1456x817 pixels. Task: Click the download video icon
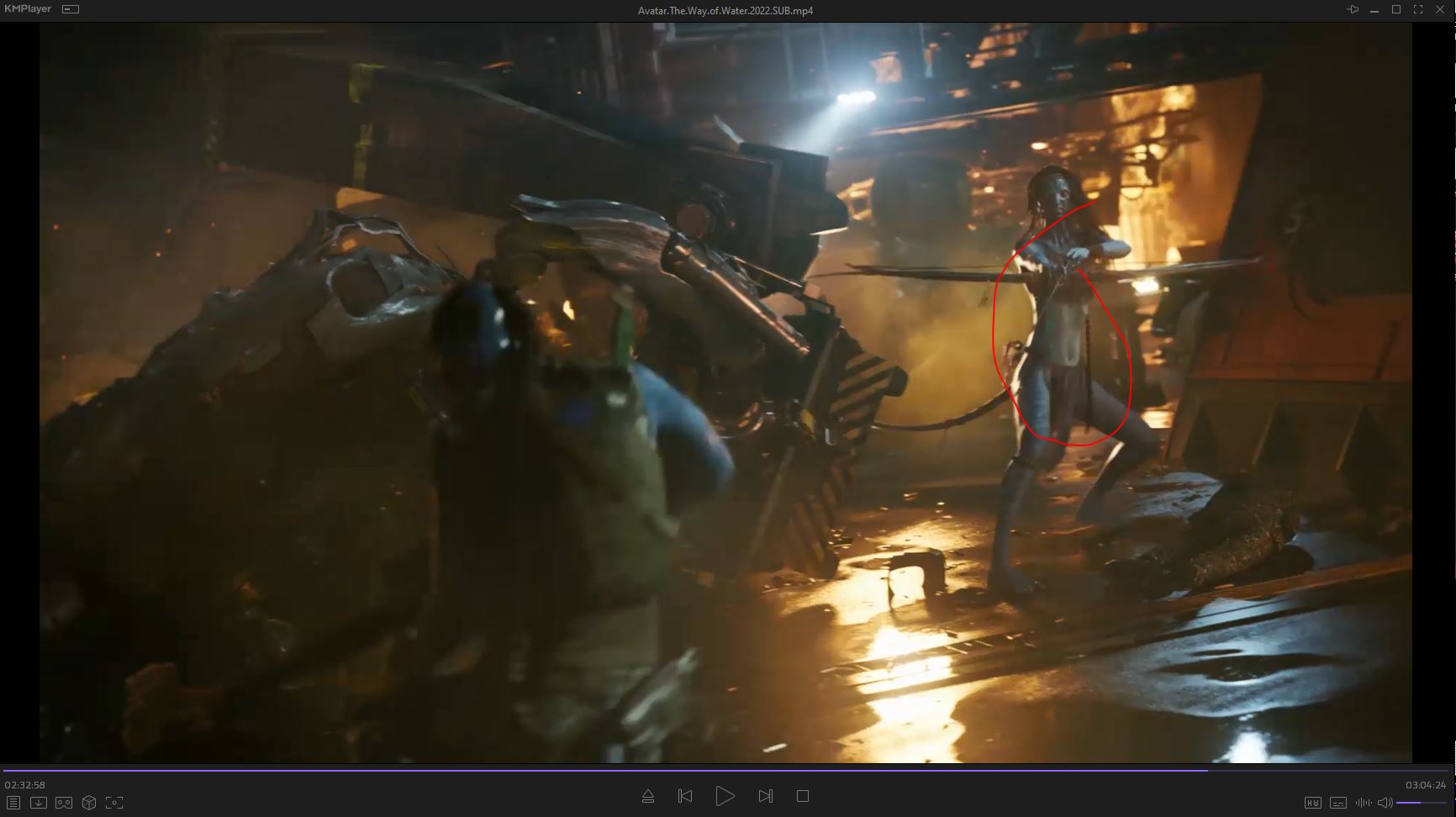[x=38, y=803]
